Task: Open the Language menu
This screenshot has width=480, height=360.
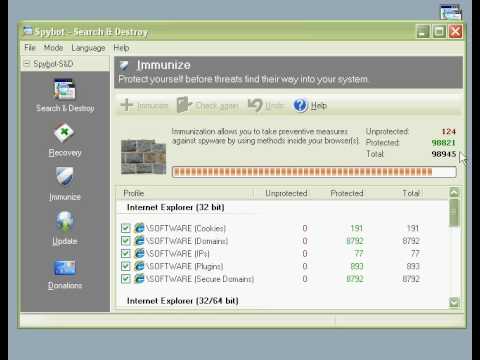Action: [88, 48]
